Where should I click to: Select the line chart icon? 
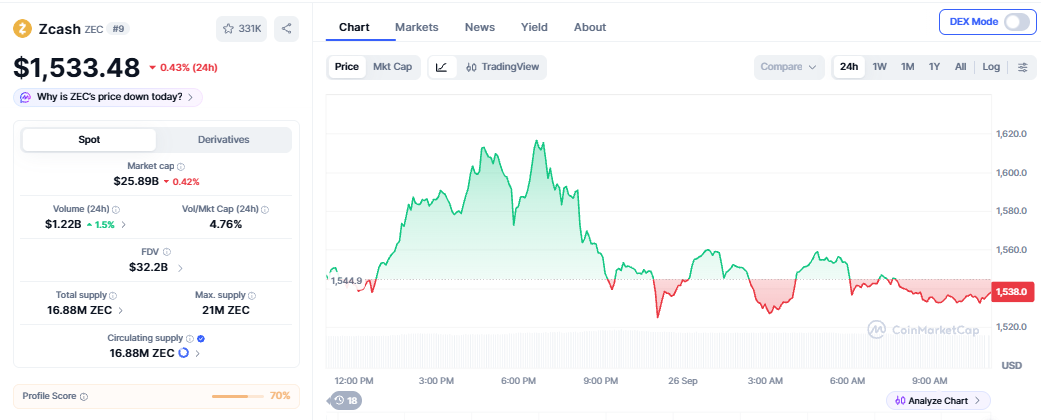(442, 67)
